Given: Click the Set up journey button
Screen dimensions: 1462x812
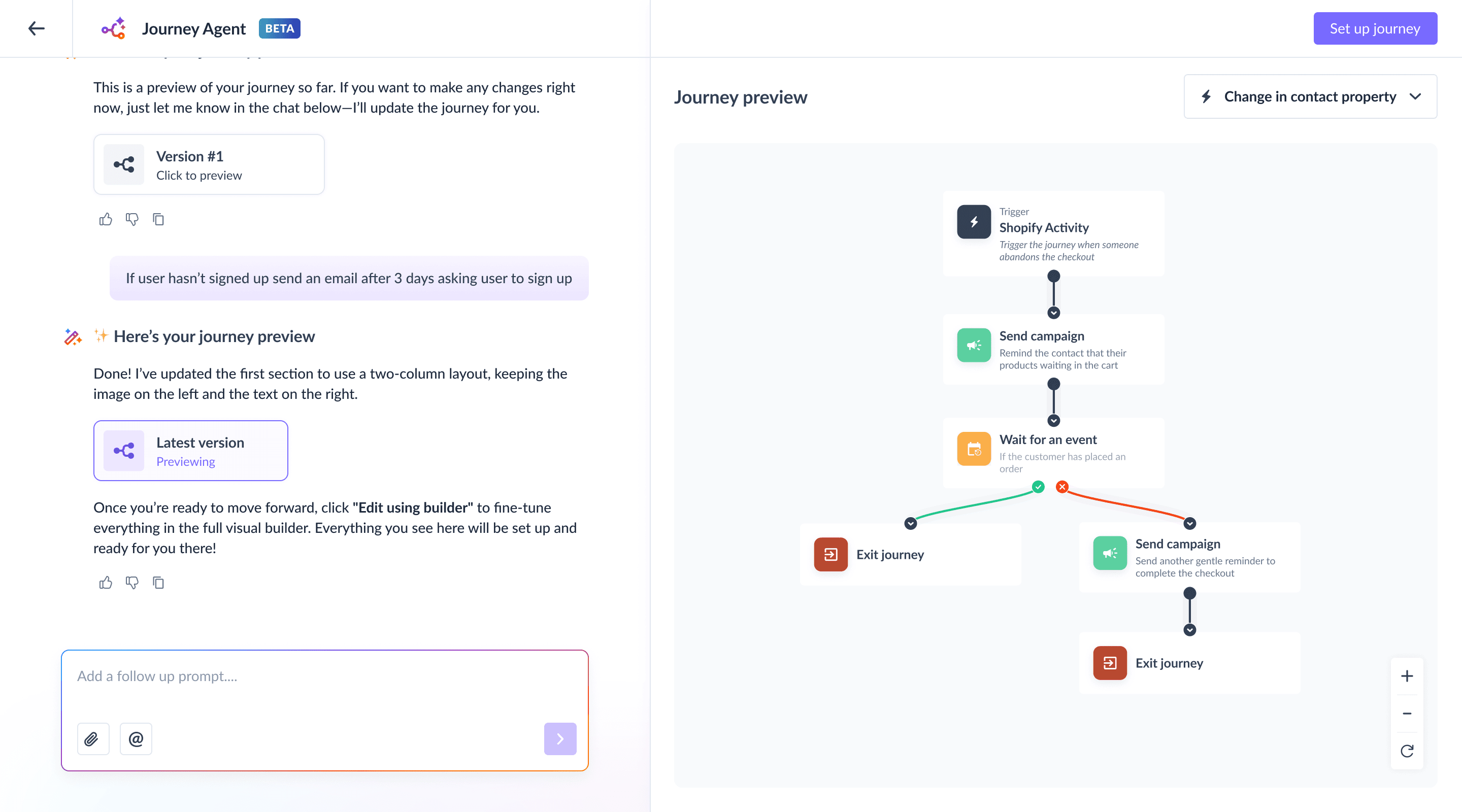Looking at the screenshot, I should [1375, 28].
